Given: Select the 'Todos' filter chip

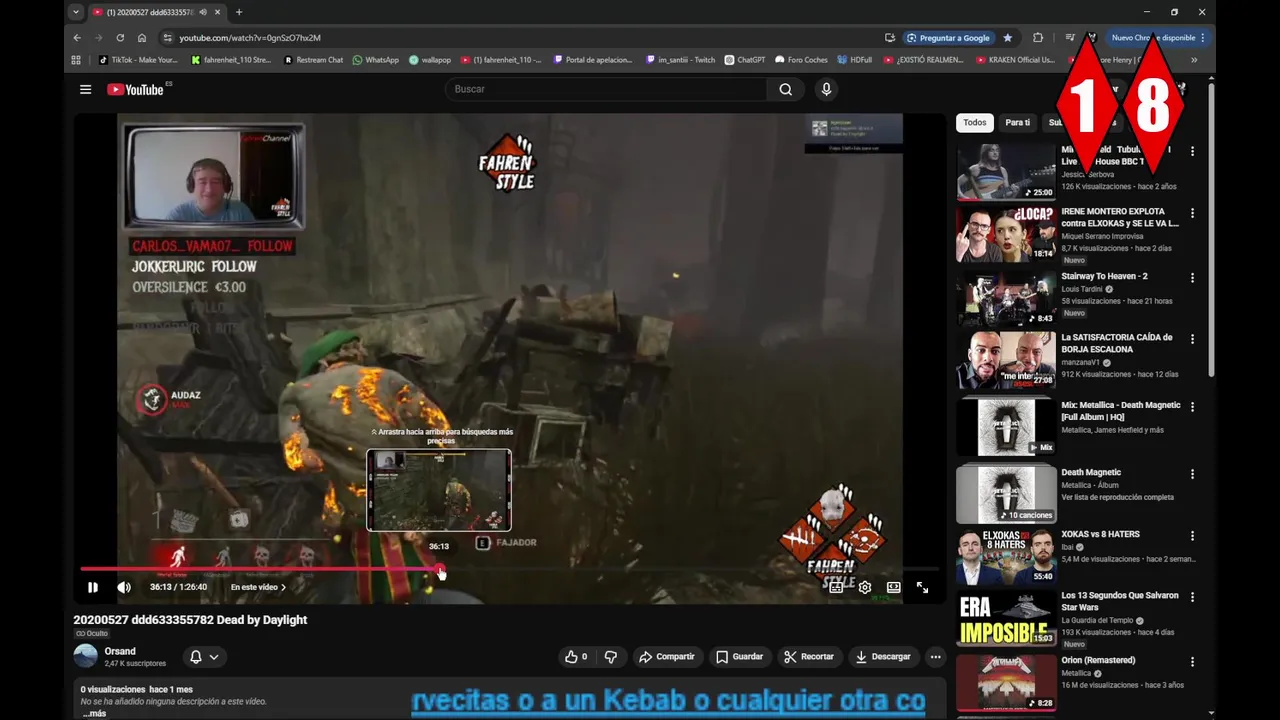Looking at the screenshot, I should click(x=975, y=122).
